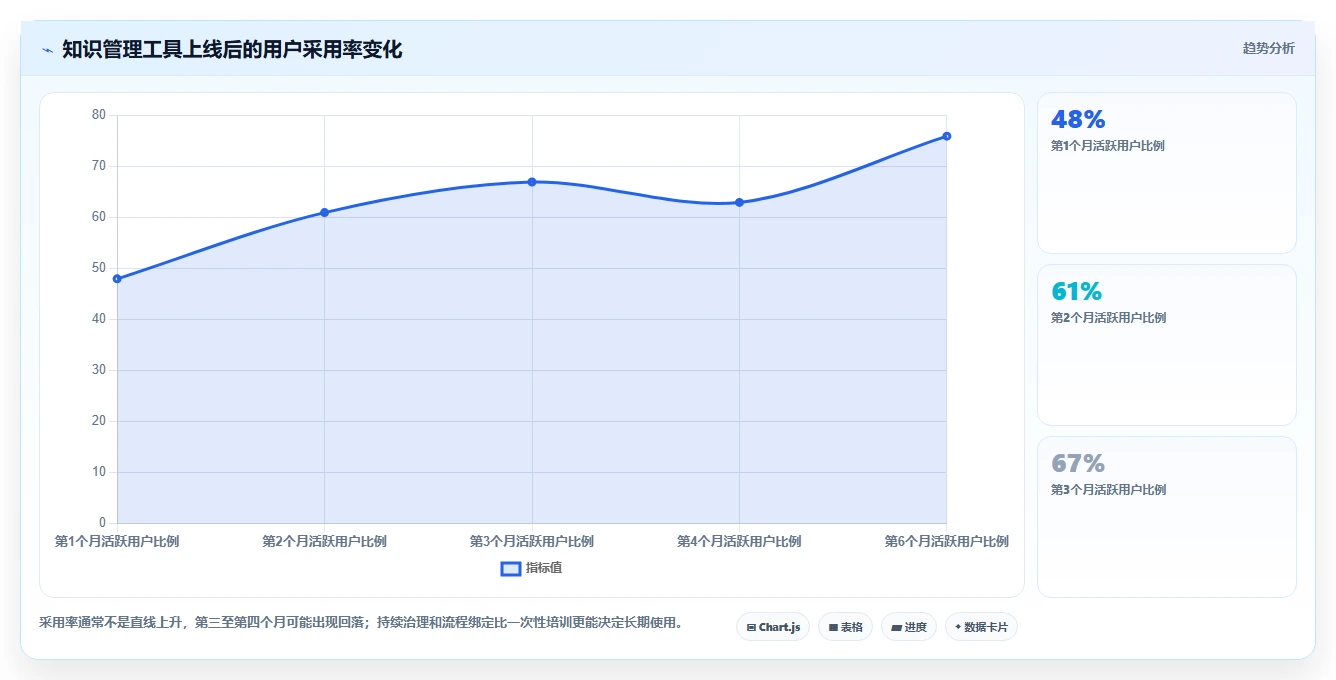Click the 表格 tag's small icon
Image resolution: width=1336 pixels, height=680 pixels.
pyautogui.click(x=833, y=628)
